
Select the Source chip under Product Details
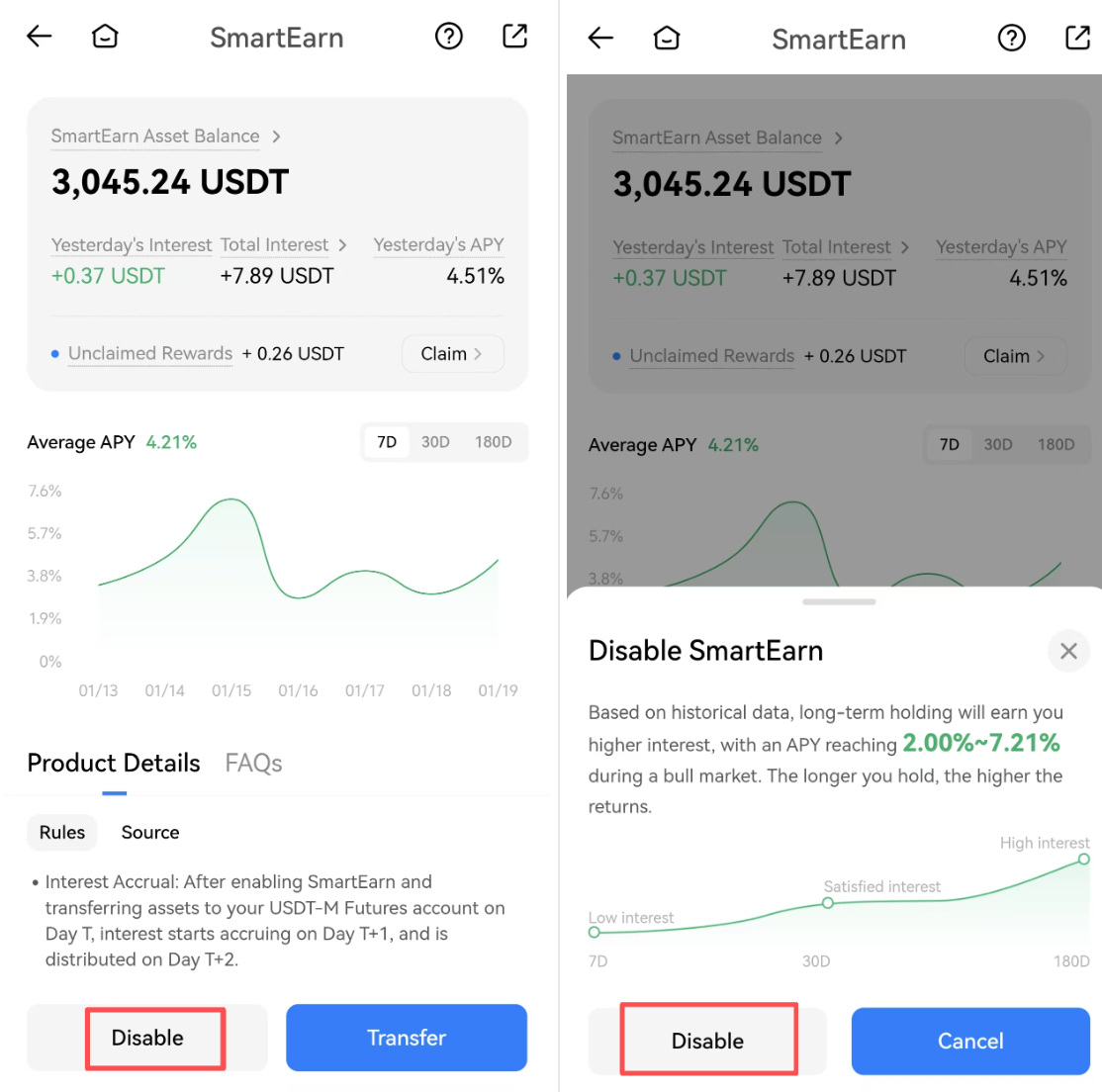[150, 833]
